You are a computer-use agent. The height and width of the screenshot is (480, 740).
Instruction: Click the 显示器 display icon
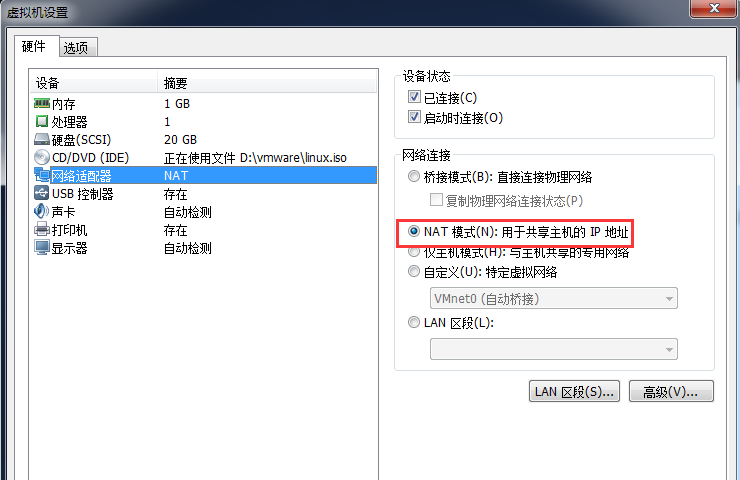coord(42,247)
